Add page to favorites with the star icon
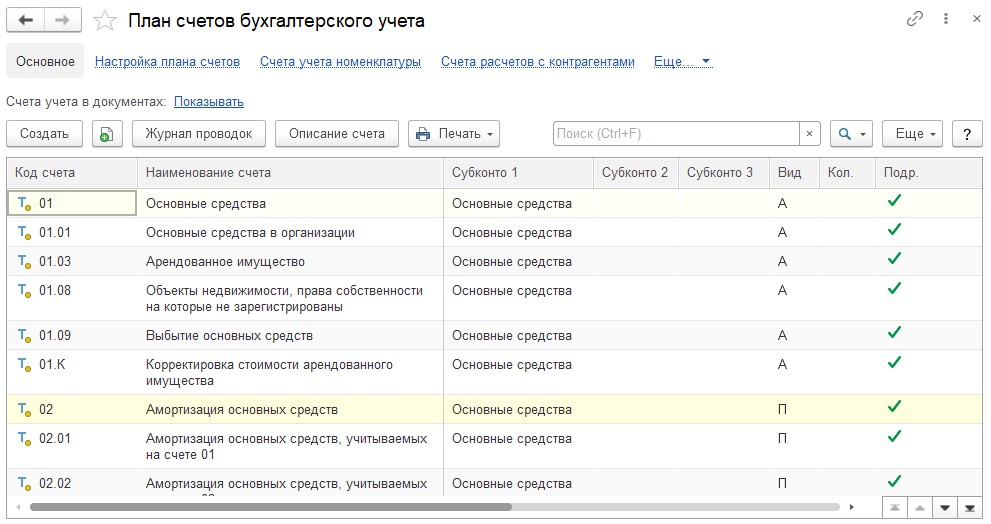Screen dimensions: 991x524 coord(105,21)
